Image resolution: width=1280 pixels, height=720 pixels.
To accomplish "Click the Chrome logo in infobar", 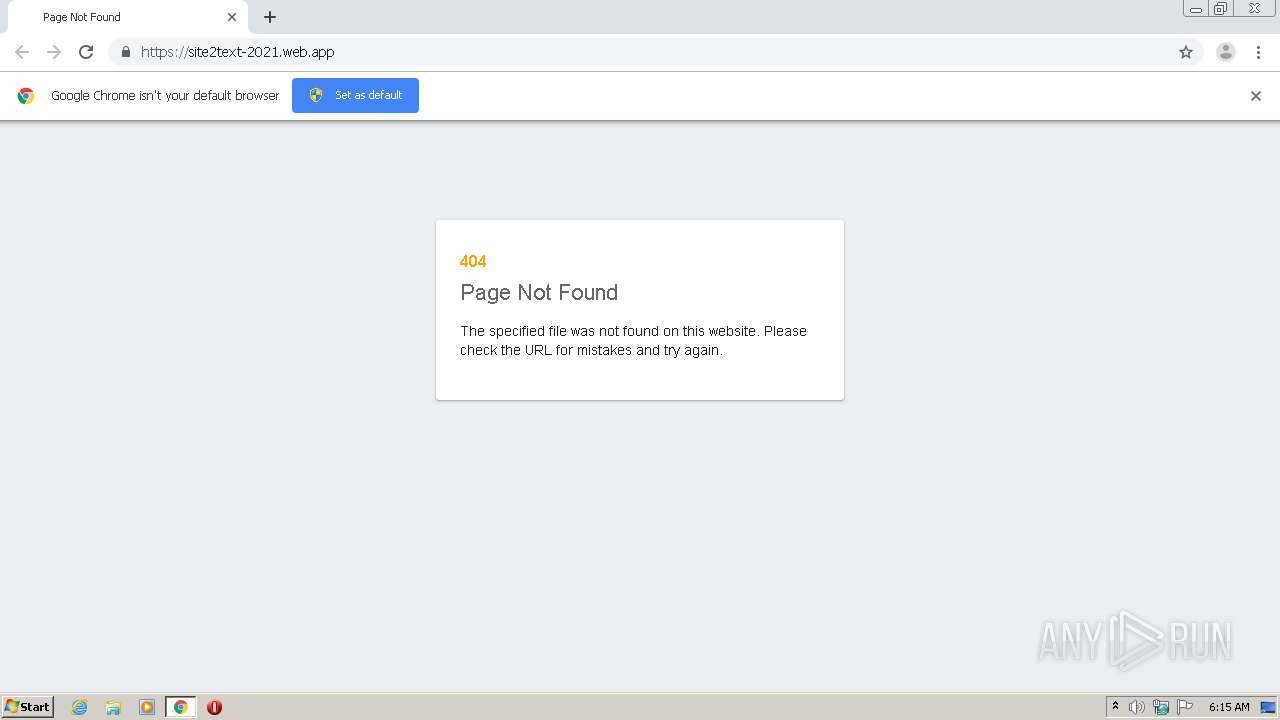I will coord(26,96).
